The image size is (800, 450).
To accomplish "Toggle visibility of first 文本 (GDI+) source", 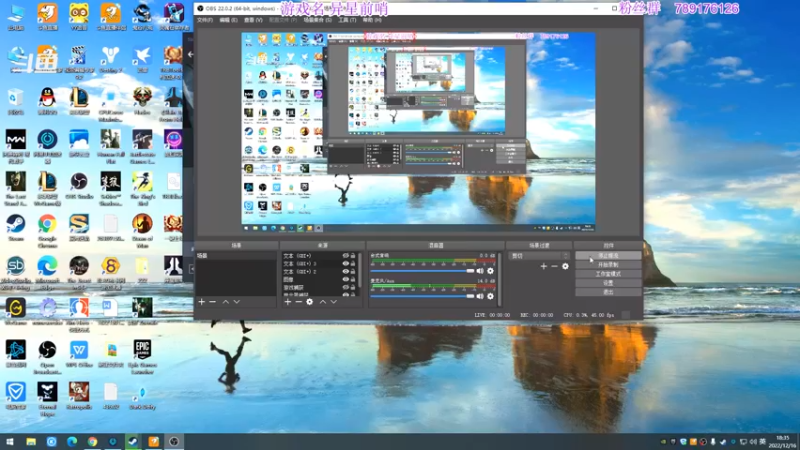I will [x=345, y=256].
